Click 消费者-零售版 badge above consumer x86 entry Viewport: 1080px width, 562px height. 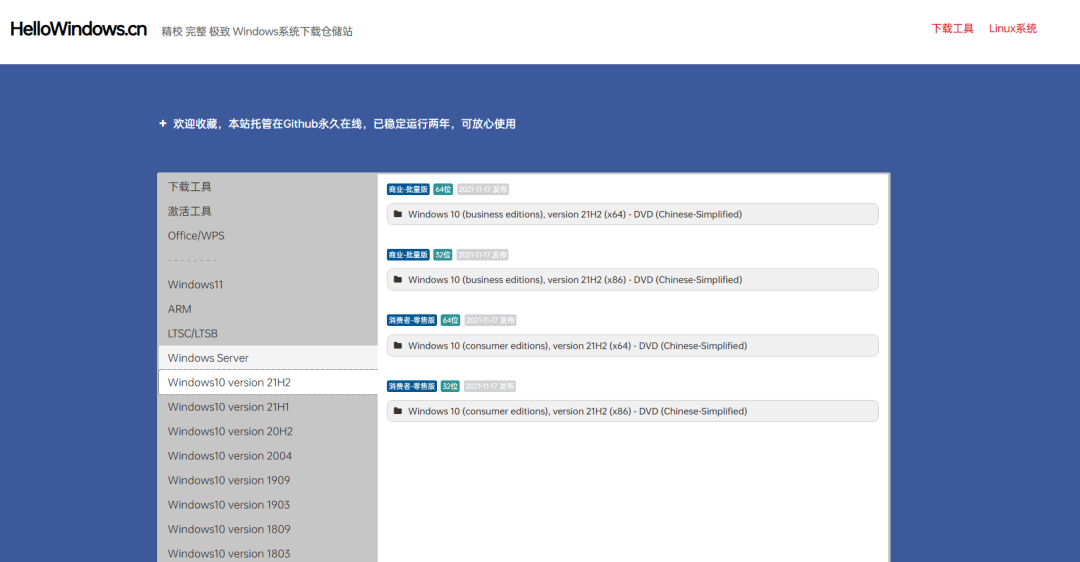[412, 386]
